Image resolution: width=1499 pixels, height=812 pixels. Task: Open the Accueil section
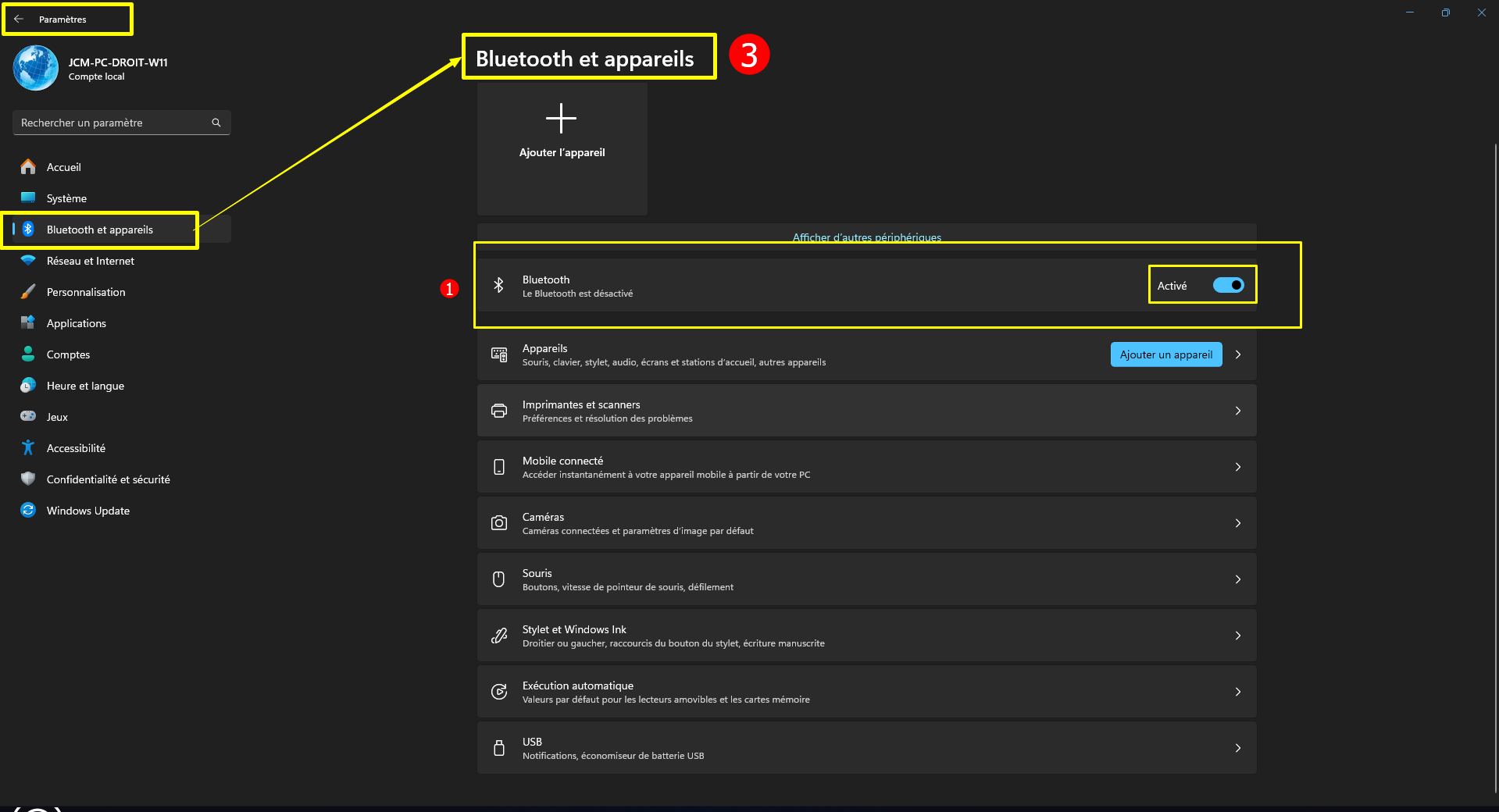pyautogui.click(x=122, y=167)
